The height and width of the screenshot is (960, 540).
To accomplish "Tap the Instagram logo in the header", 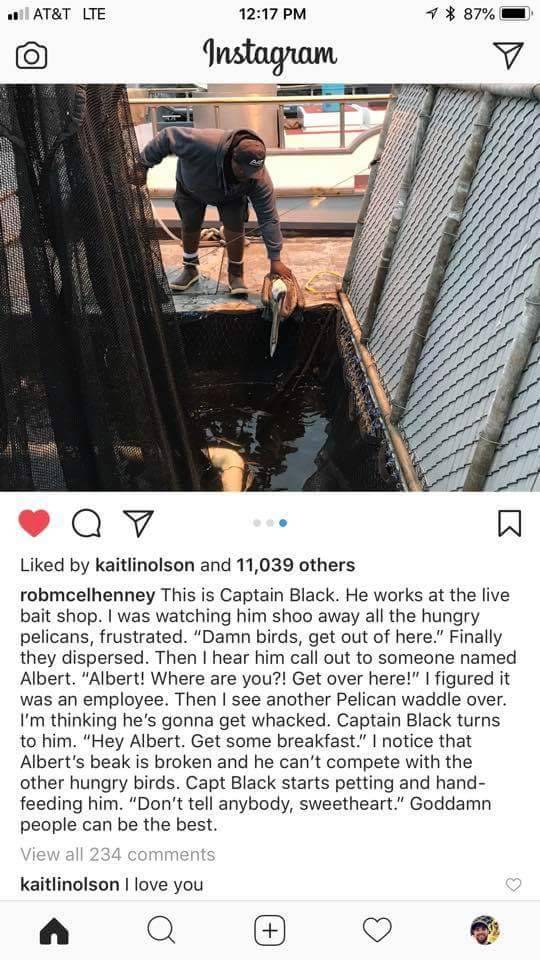I will [269, 55].
